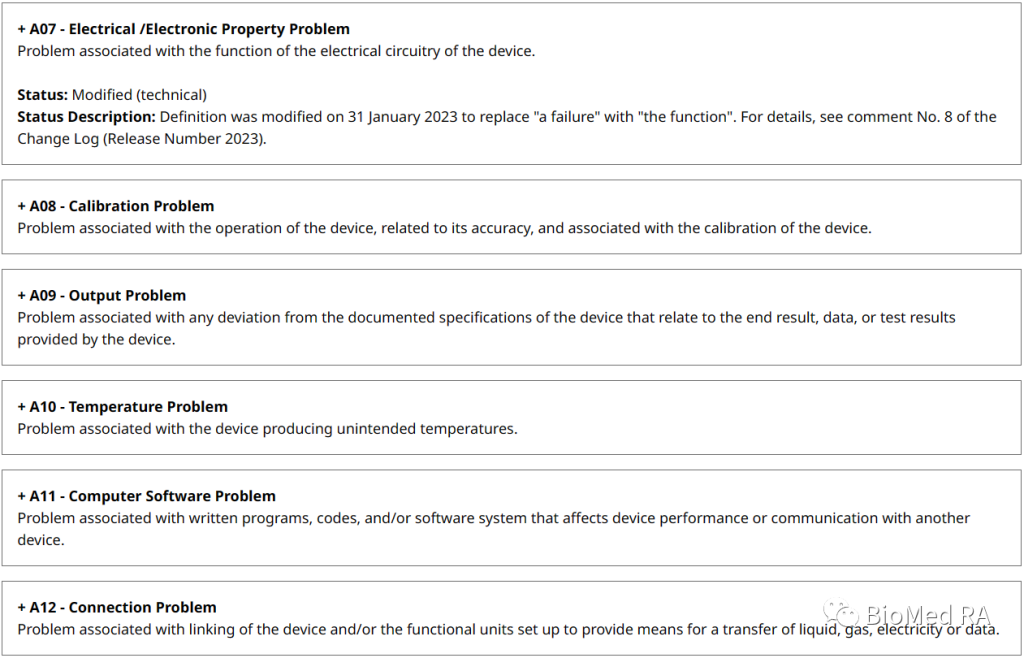Open the Computer Software Problem heading
The width and height of the screenshot is (1024, 658).
[x=172, y=496]
